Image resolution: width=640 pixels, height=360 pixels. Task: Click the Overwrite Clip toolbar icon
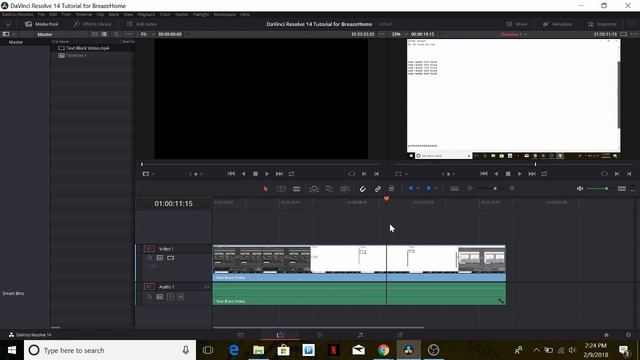[x=329, y=189]
